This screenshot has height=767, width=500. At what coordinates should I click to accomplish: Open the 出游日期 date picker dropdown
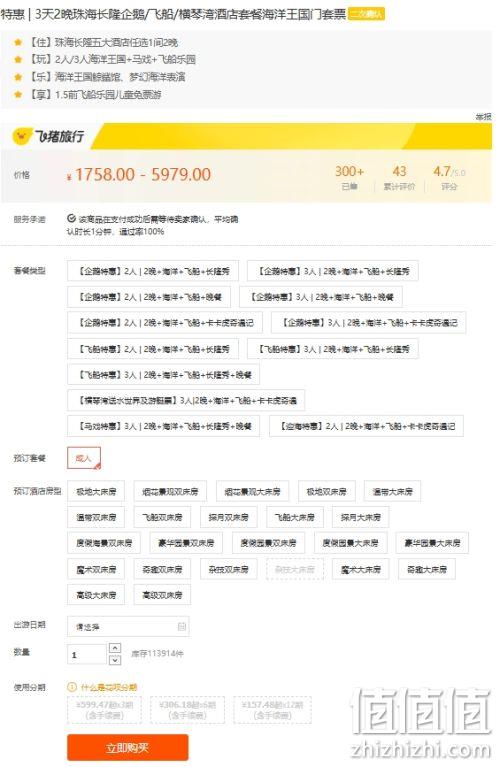click(x=128, y=626)
